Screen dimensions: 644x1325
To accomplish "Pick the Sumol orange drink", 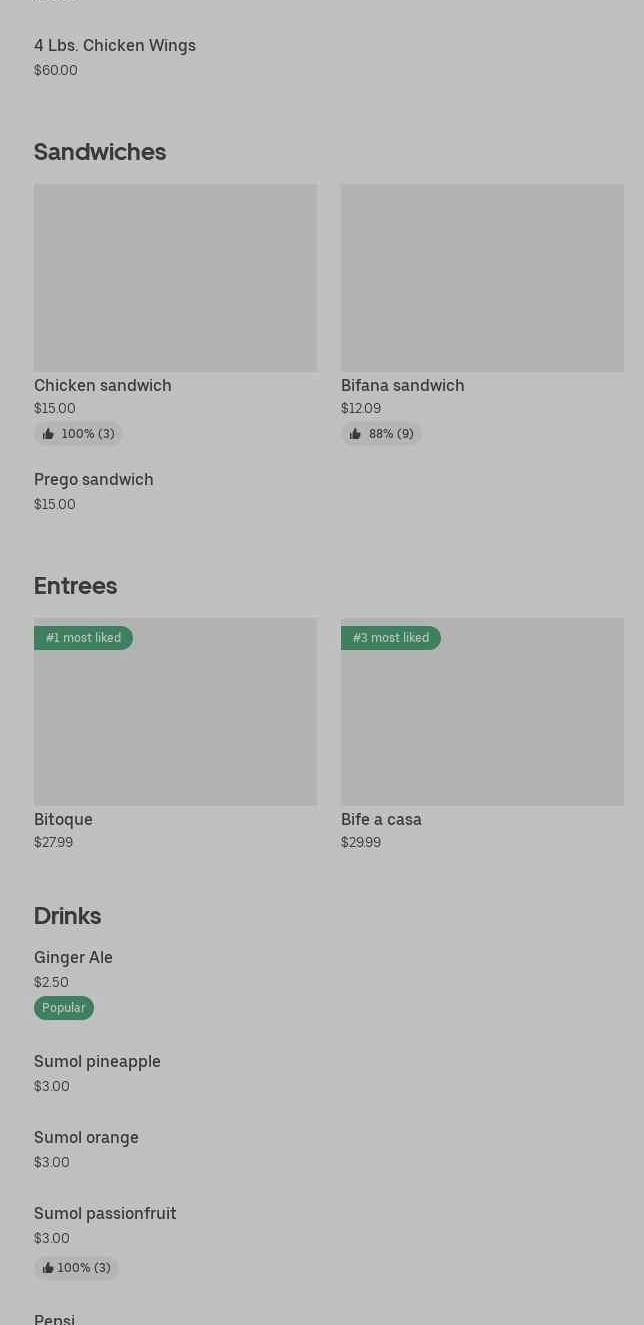I will [x=86, y=1138].
